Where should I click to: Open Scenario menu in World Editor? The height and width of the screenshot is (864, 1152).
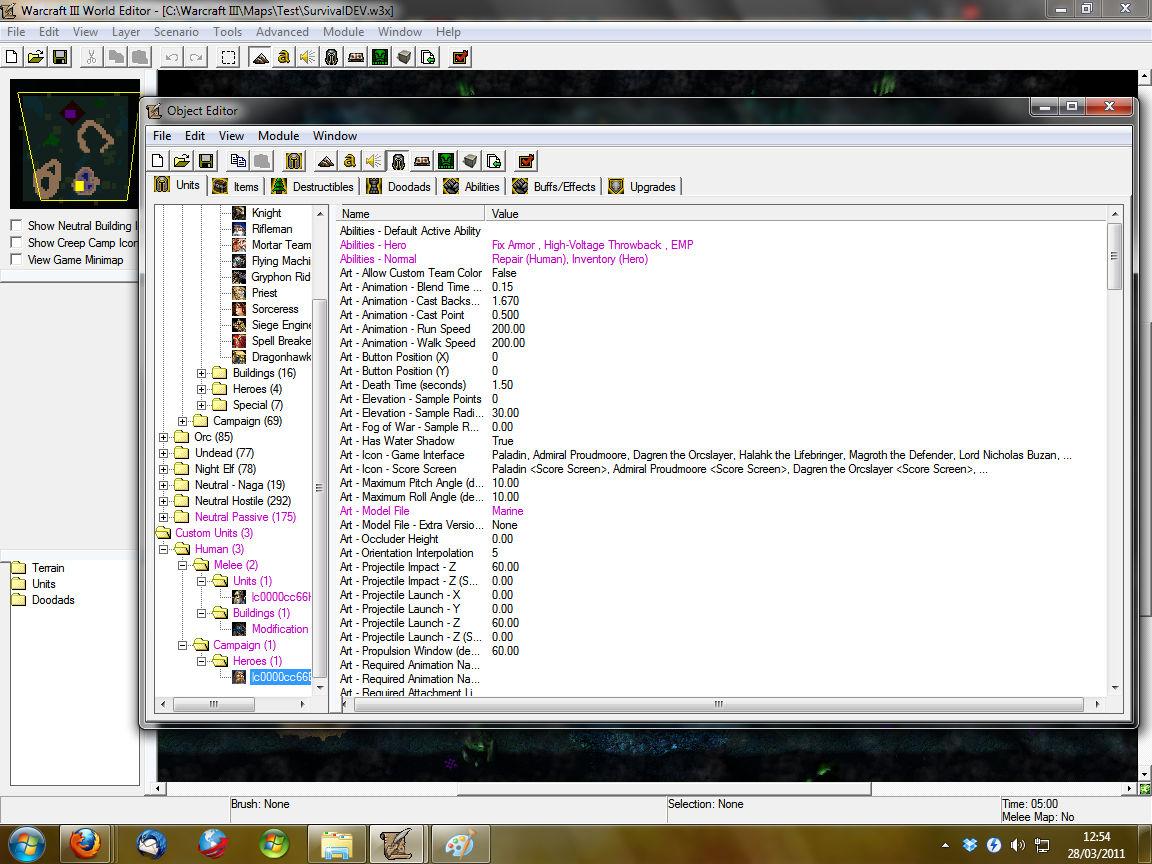pyautogui.click(x=176, y=32)
